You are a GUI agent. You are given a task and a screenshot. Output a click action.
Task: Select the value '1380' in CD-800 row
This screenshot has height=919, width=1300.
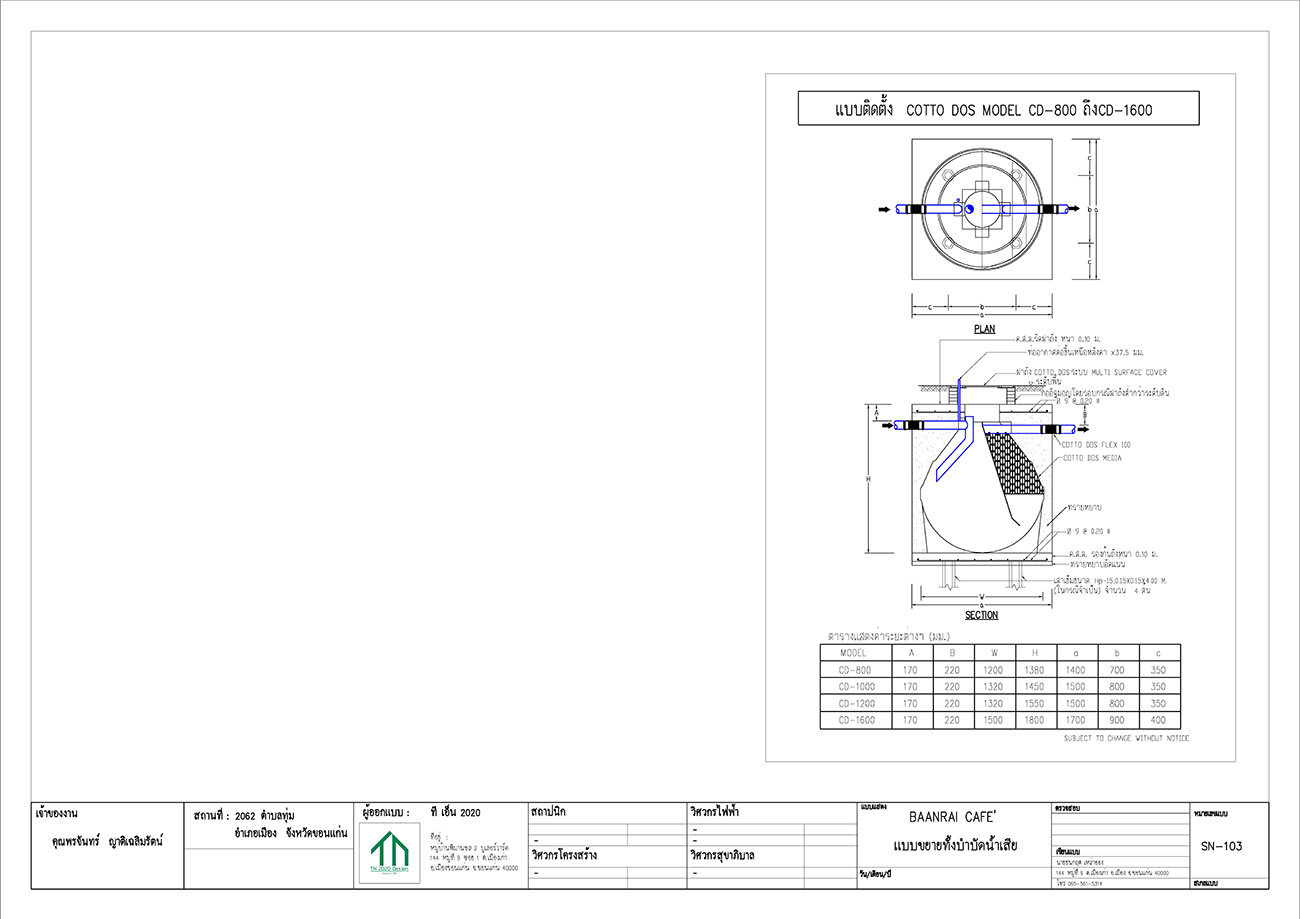[1034, 669]
